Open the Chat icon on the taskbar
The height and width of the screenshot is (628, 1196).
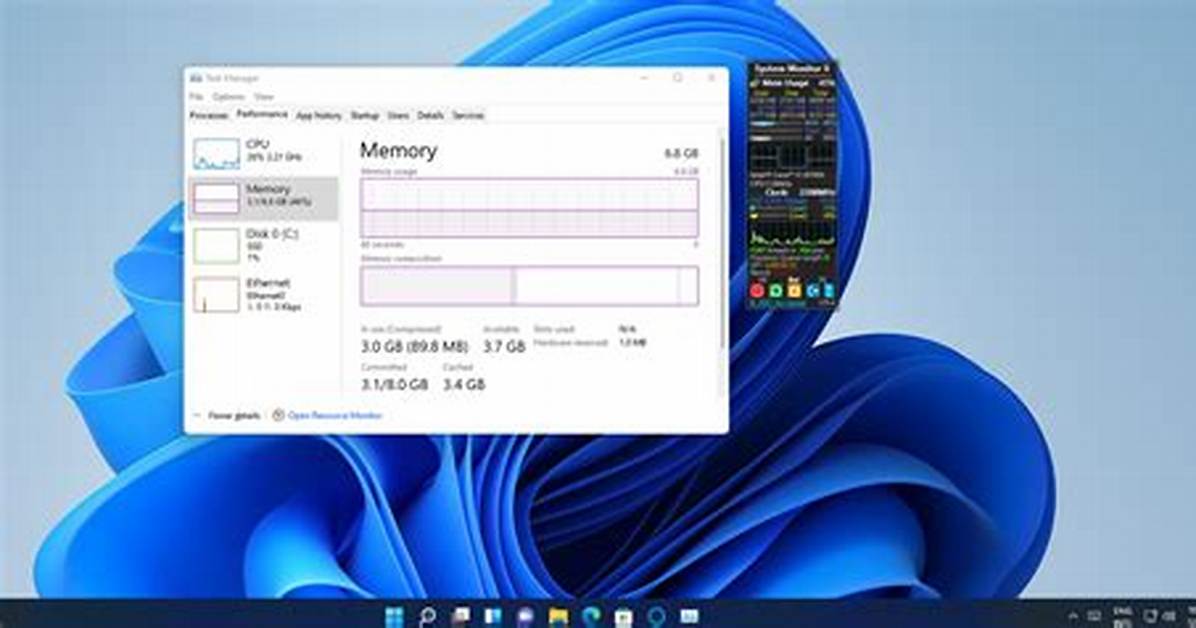(x=526, y=616)
